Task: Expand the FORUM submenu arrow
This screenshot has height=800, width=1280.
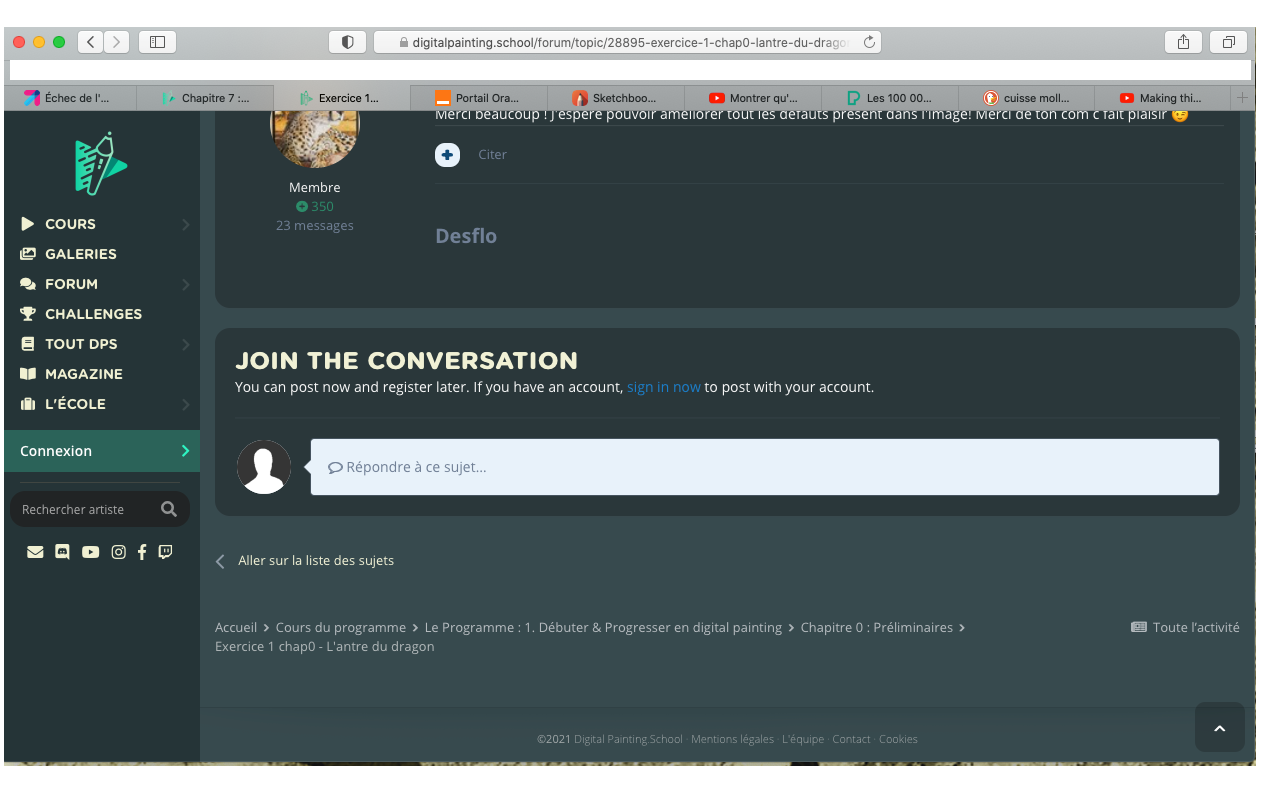Action: click(x=185, y=285)
